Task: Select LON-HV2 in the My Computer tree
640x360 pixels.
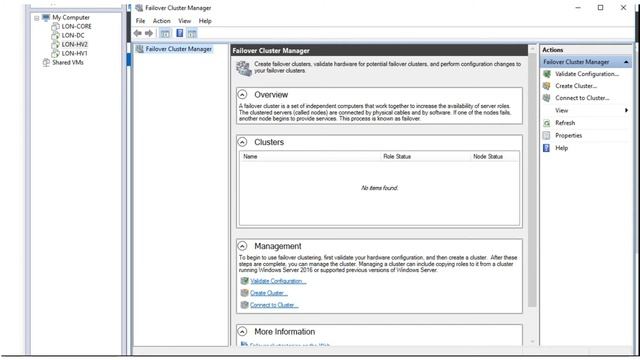Action: [74, 44]
